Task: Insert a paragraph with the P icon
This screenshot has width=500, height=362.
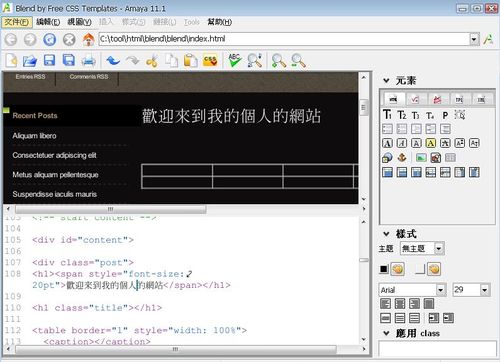Action: click(x=445, y=115)
